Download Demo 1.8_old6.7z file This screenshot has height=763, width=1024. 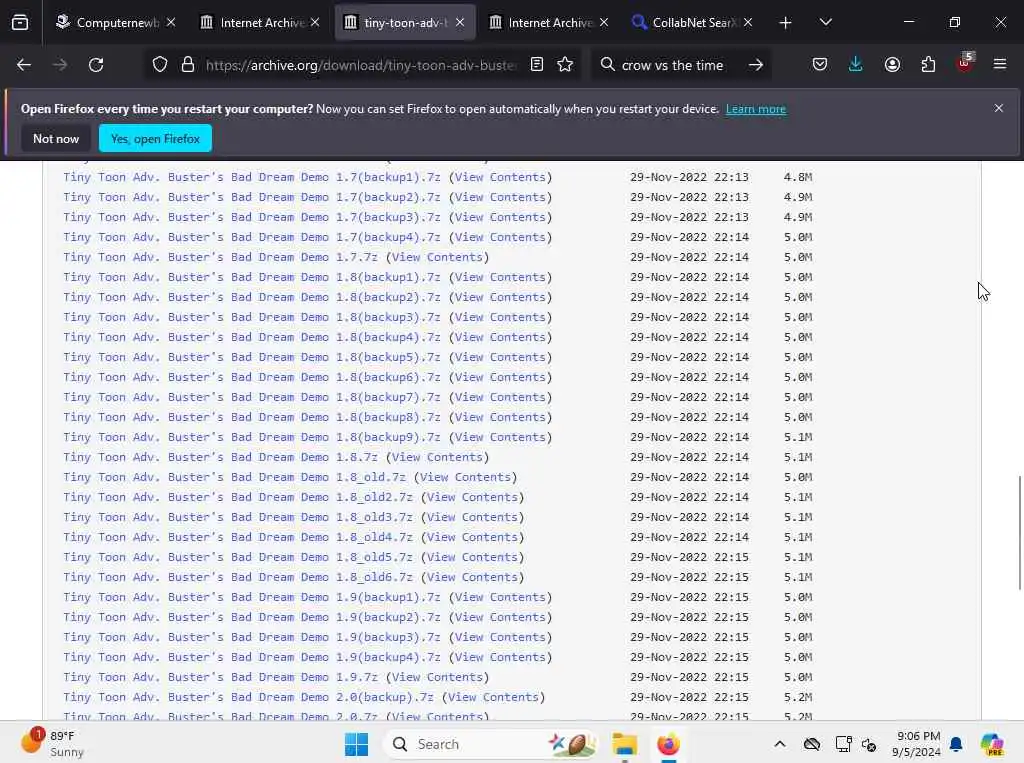click(238, 577)
